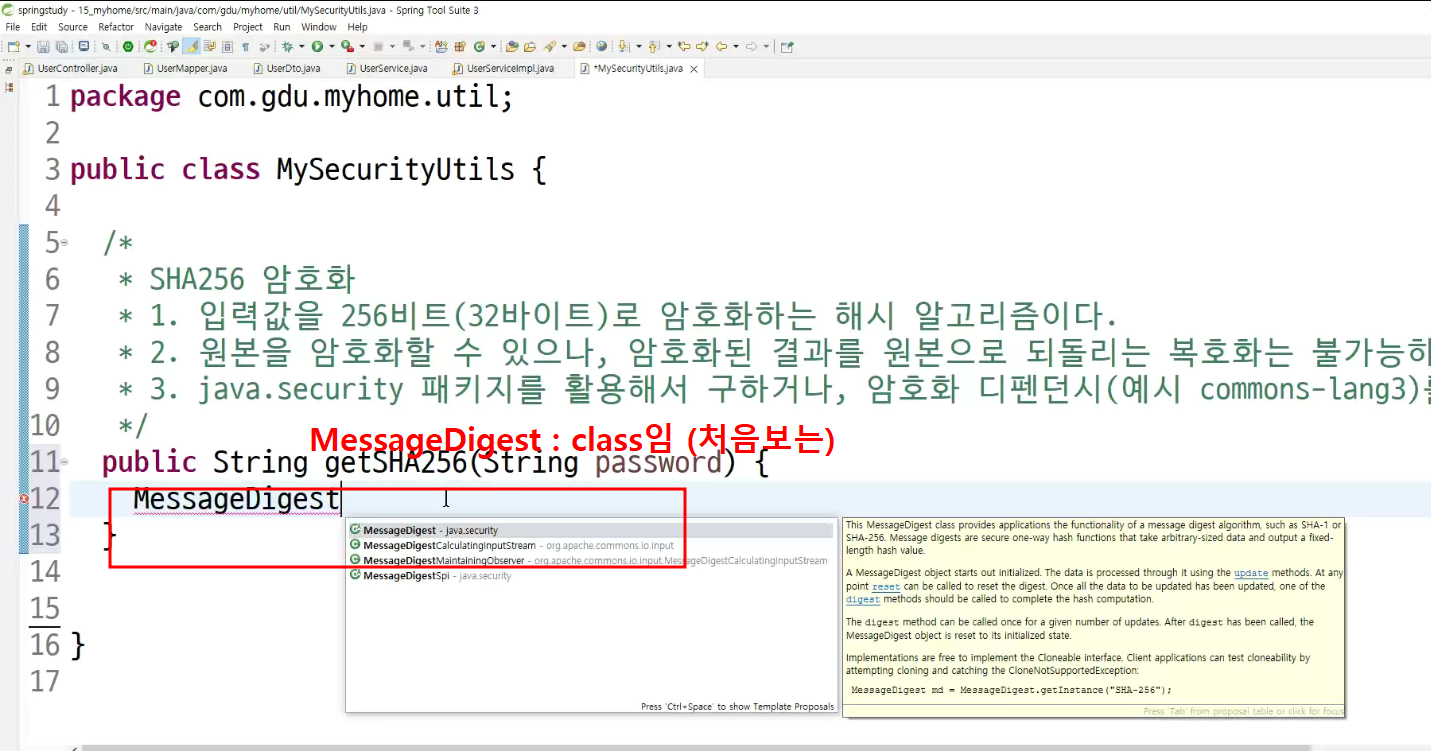Toggle Mark Occurrences highlighter icon
1431x751 pixels.
coord(192,46)
